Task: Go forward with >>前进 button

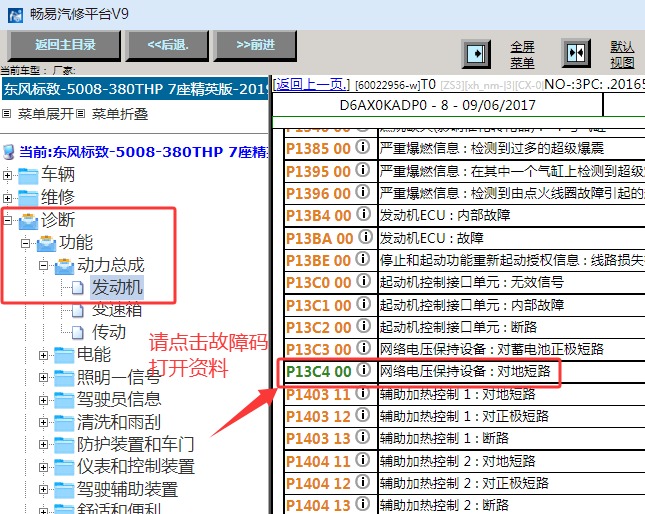Action: click(255, 45)
